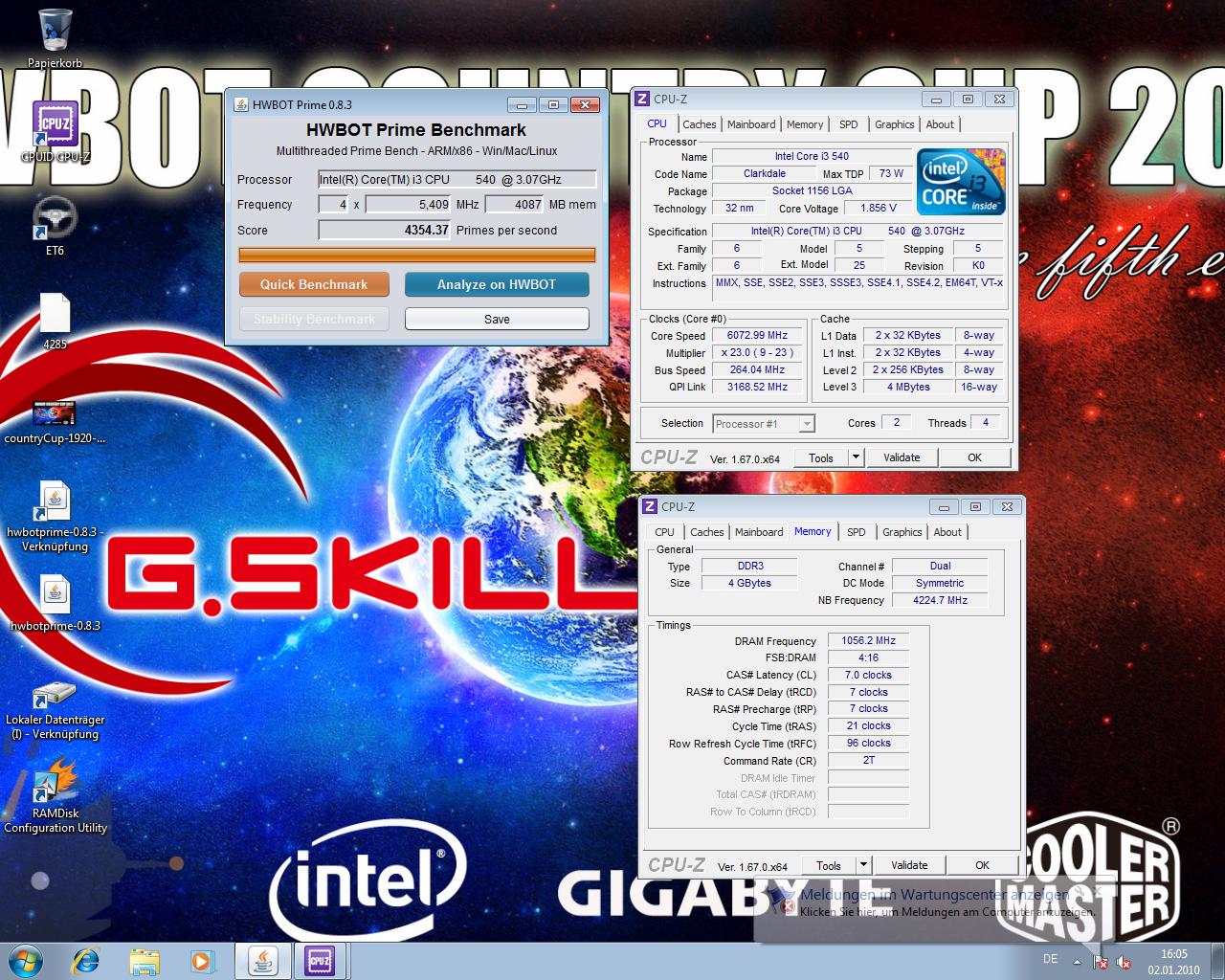Click the Bus Speed value 264.04 MHz
Screen dimensions: 1225x980
point(757,369)
